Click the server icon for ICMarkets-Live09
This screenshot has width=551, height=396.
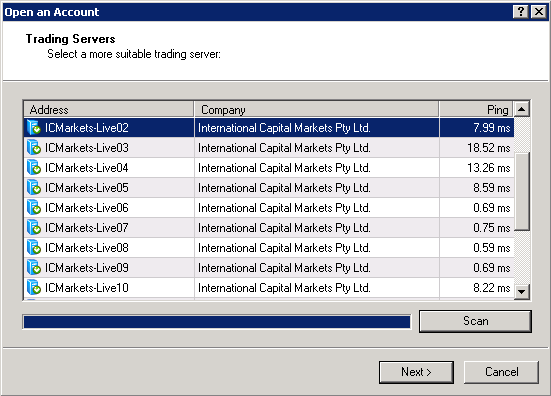(x=34, y=268)
